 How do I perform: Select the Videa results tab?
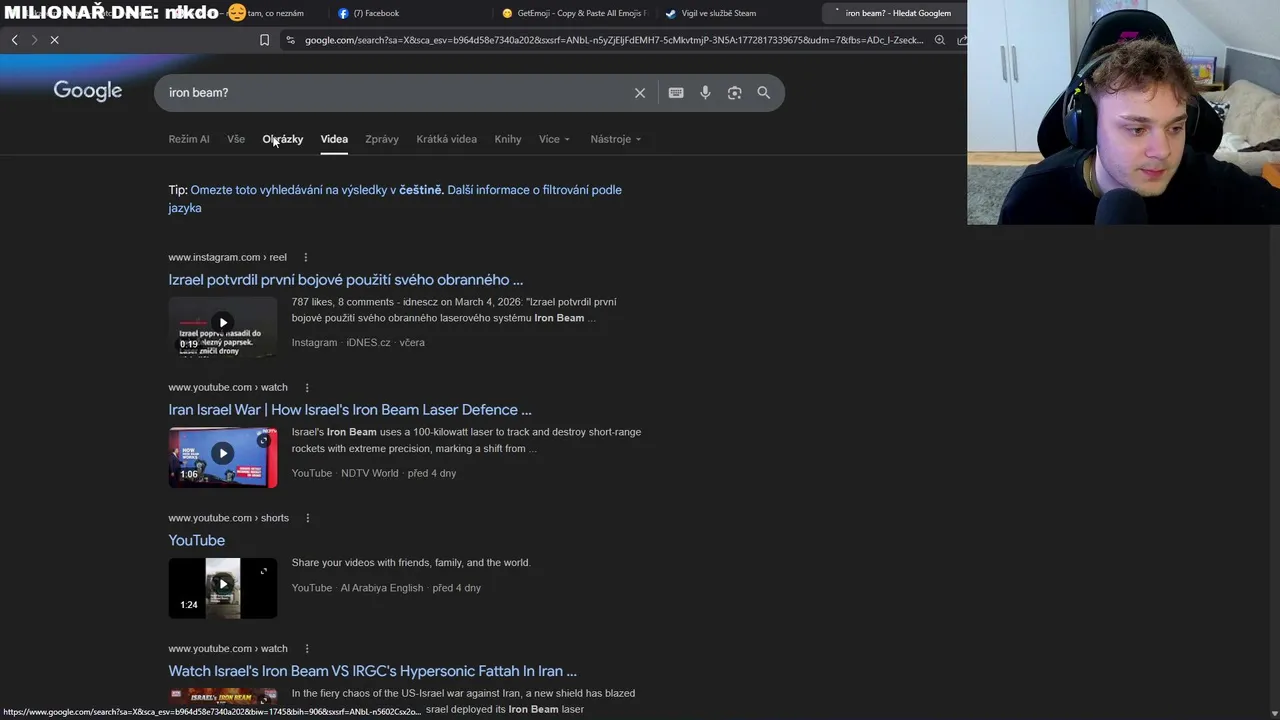tap(334, 139)
